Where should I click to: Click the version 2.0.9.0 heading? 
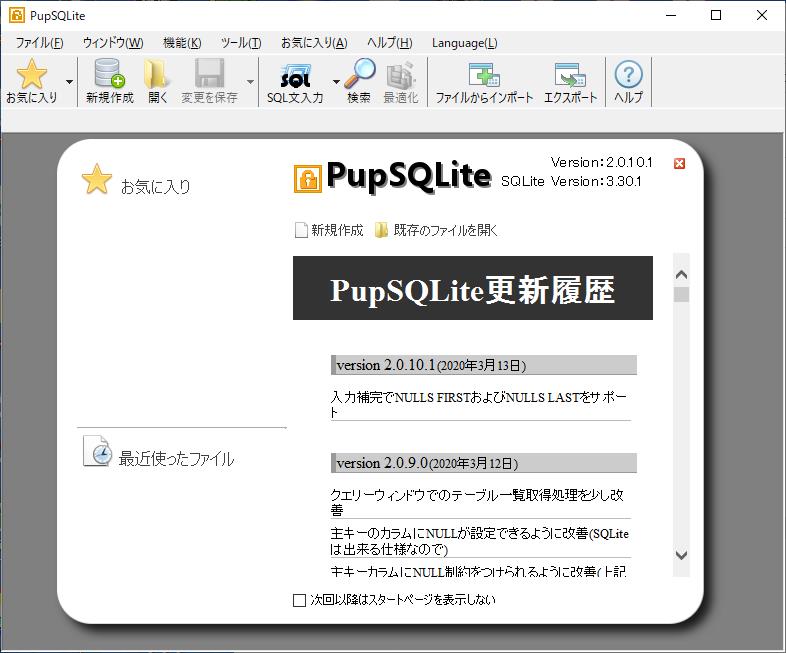pos(484,463)
